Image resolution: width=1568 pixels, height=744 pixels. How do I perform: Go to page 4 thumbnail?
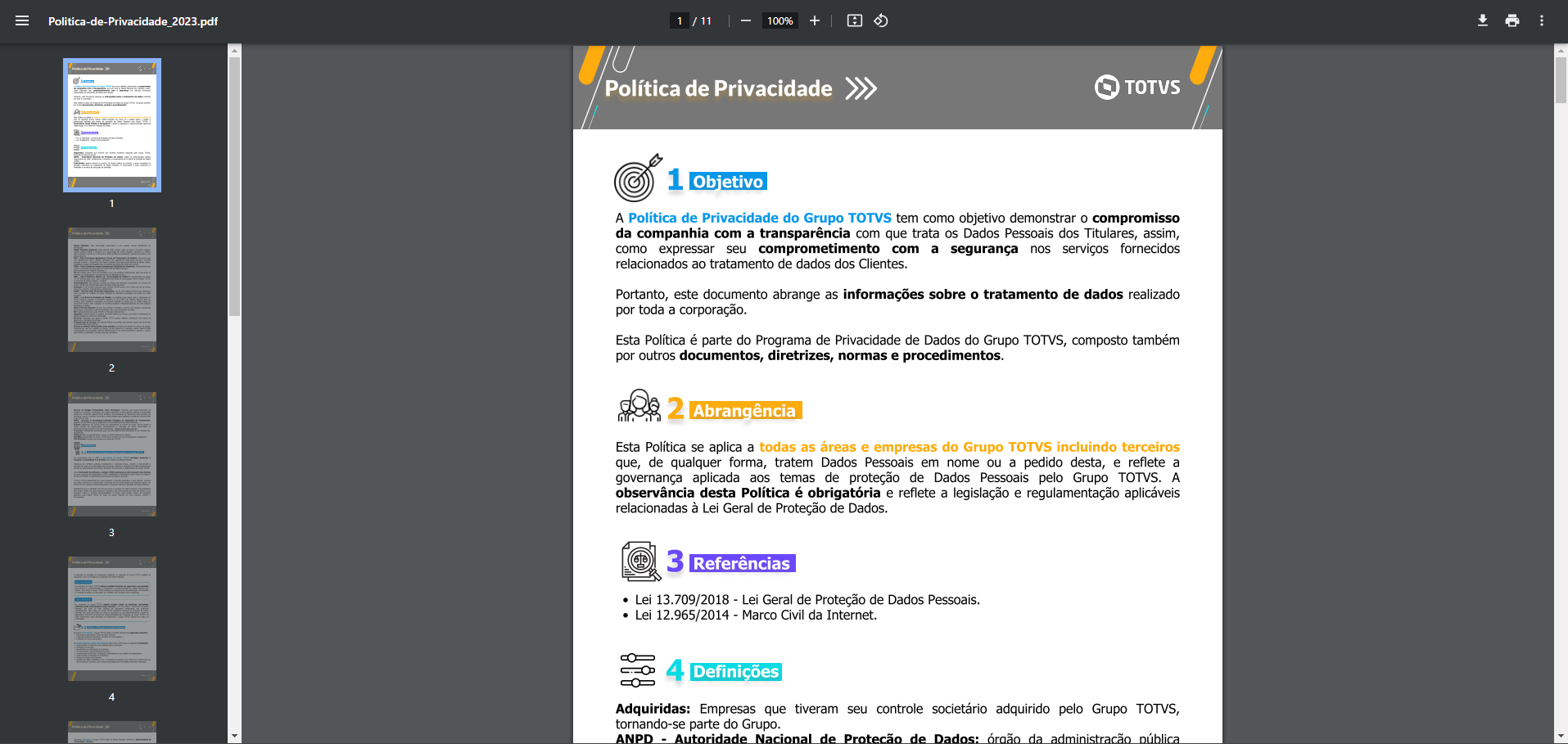112,619
